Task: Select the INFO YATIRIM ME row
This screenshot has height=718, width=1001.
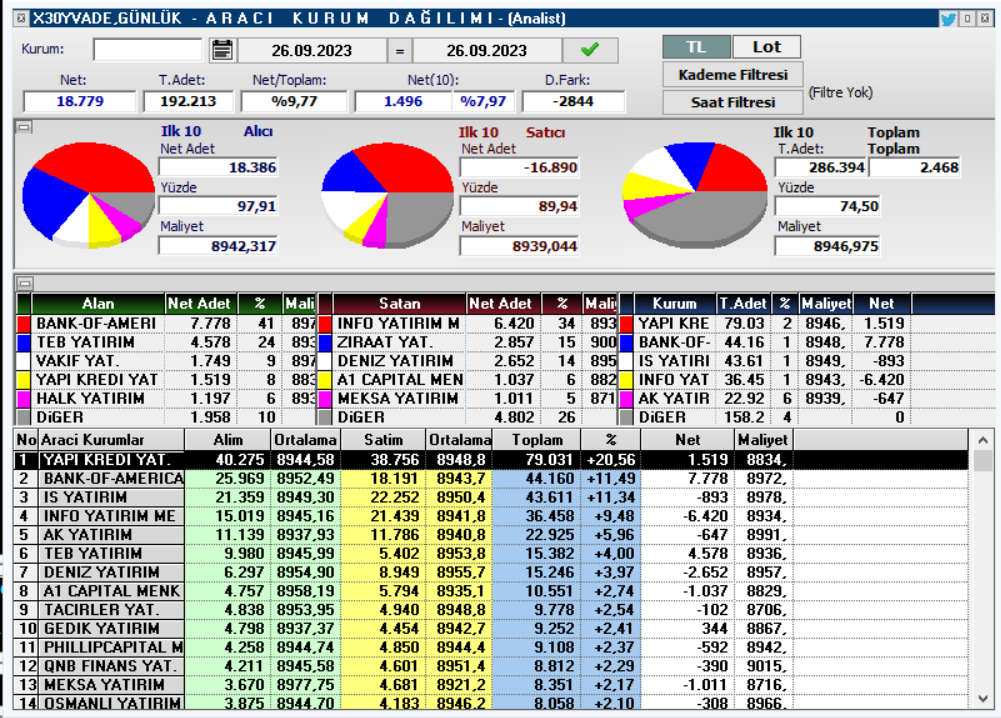Action: (490, 516)
